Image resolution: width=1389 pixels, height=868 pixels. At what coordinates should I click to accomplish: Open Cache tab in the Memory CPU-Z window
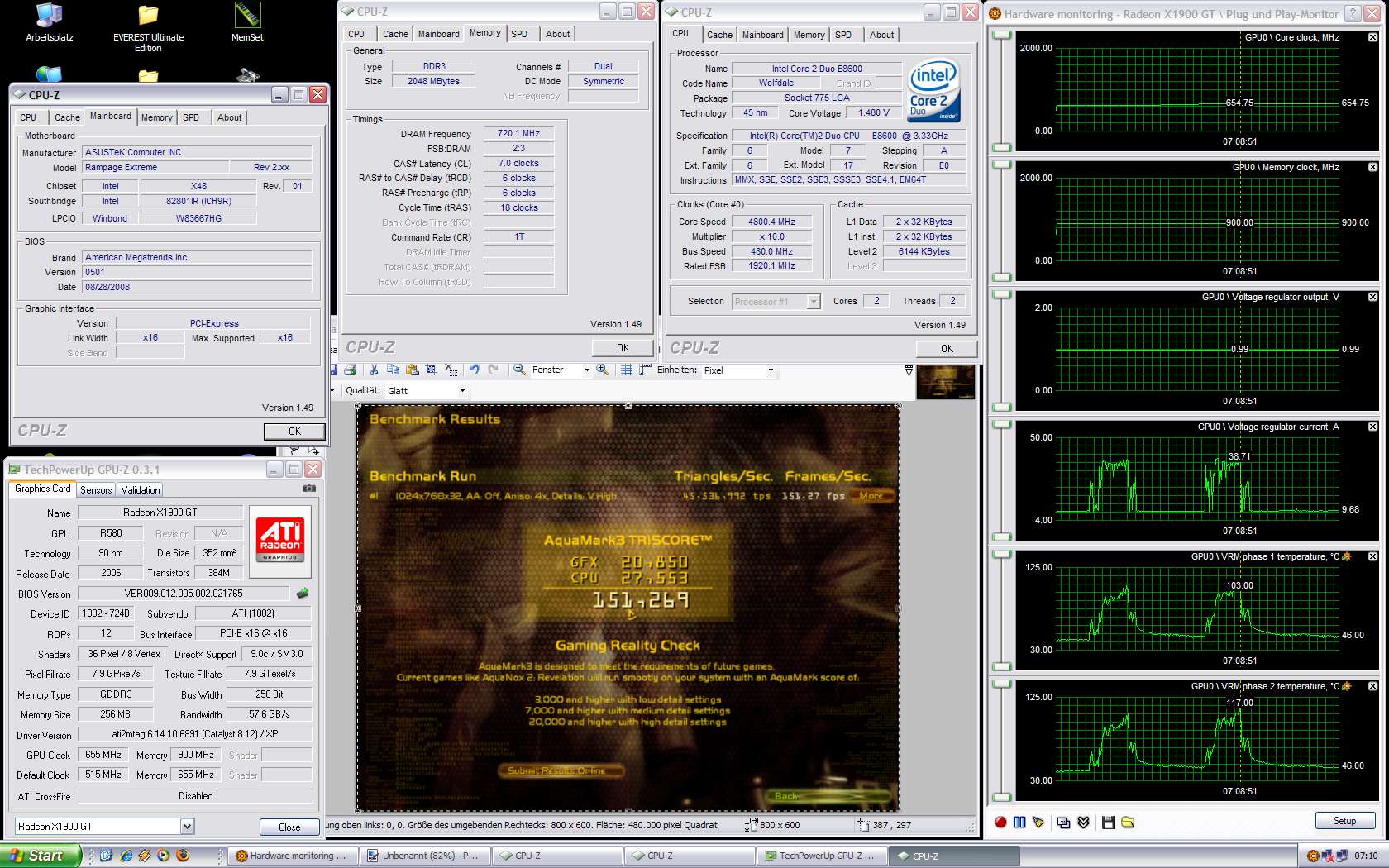coord(395,34)
